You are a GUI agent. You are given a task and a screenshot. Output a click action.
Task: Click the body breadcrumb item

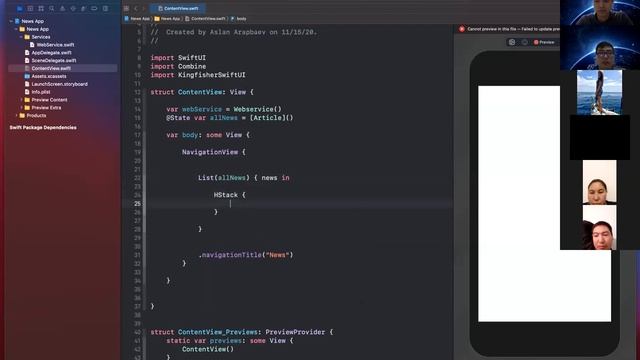click(238, 19)
